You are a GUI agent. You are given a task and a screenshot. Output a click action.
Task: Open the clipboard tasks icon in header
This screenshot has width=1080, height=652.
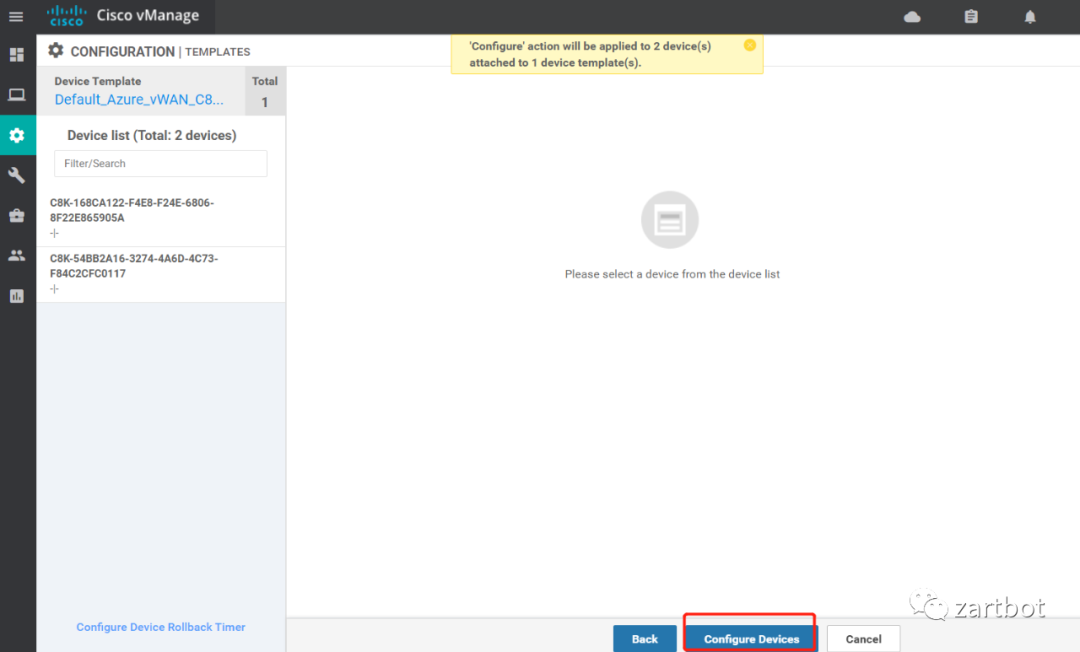tap(970, 17)
